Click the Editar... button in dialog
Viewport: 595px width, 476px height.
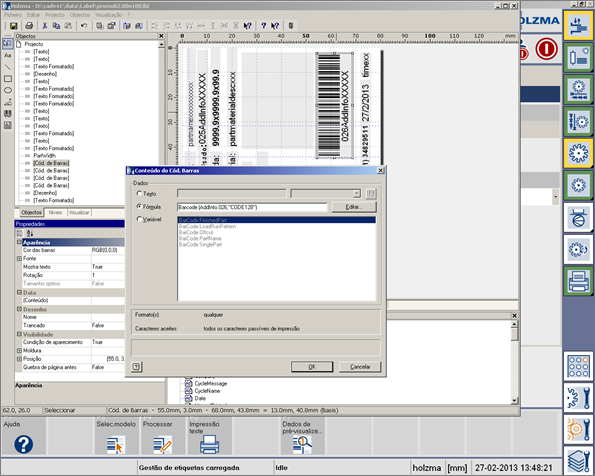click(354, 207)
